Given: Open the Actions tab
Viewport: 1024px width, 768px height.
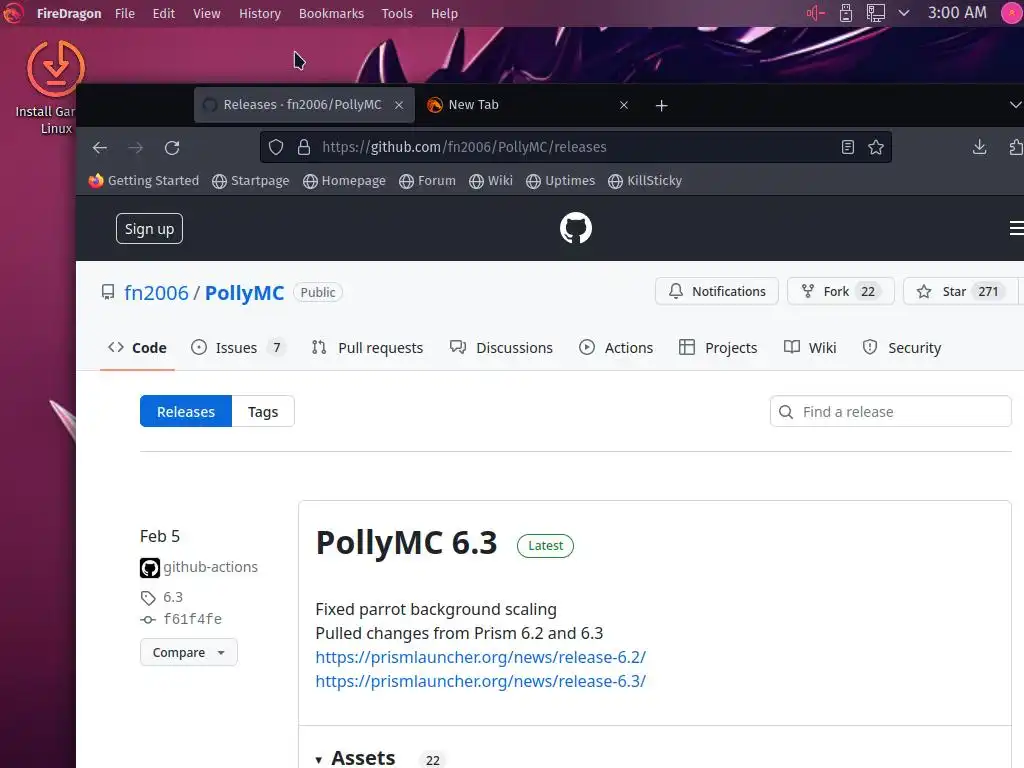Looking at the screenshot, I should (616, 348).
